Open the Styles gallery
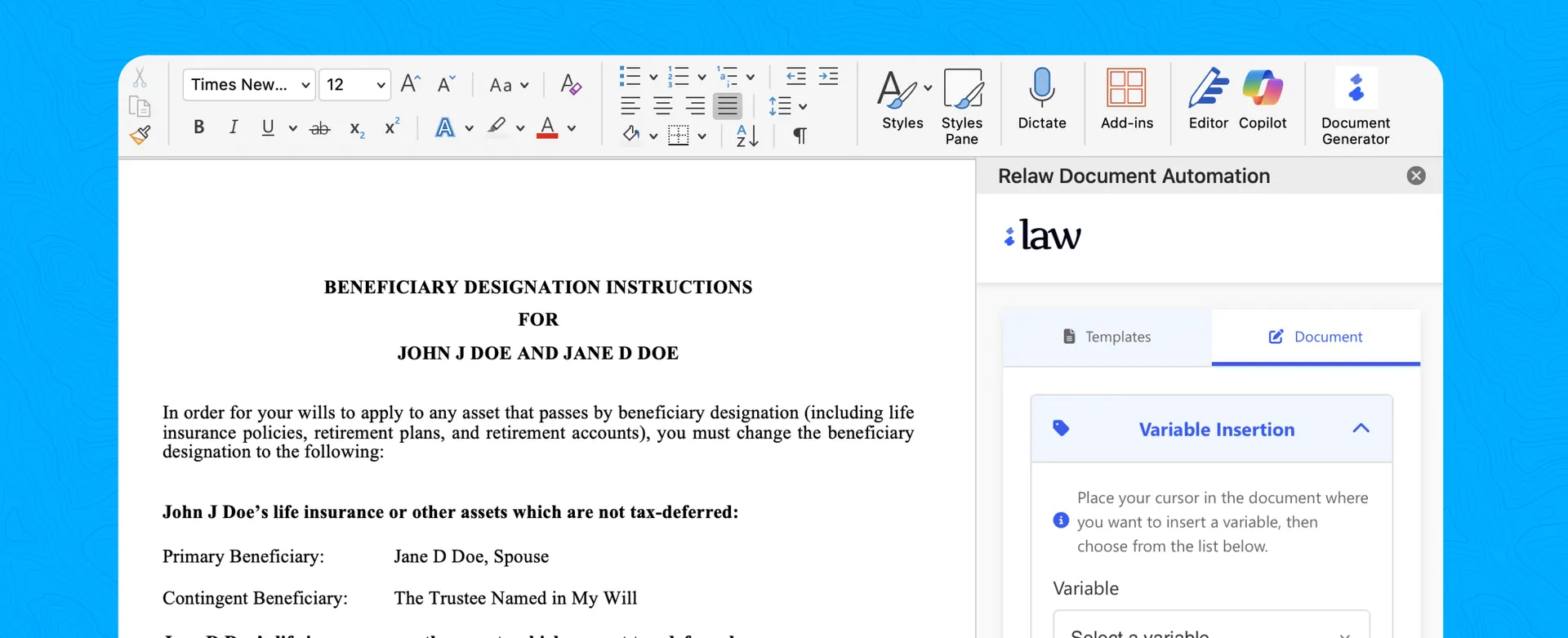The height and width of the screenshot is (638, 1568). [903, 99]
